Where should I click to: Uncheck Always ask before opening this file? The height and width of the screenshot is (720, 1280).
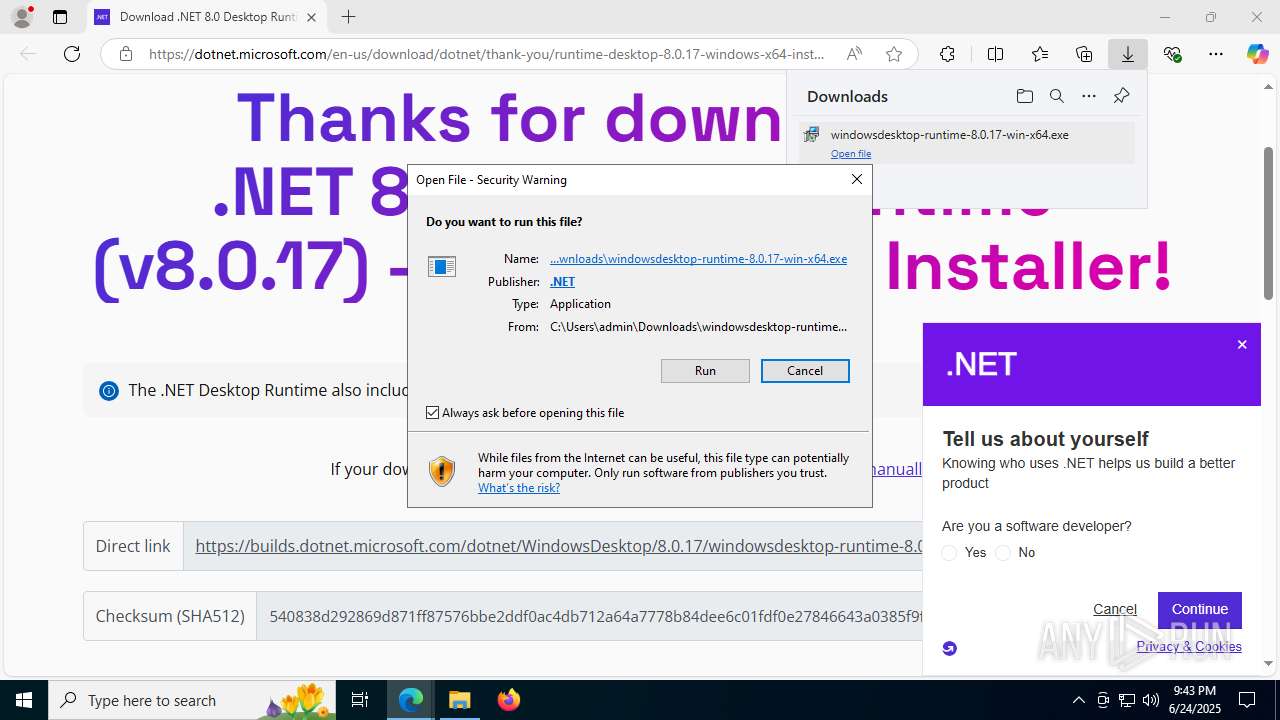(433, 412)
